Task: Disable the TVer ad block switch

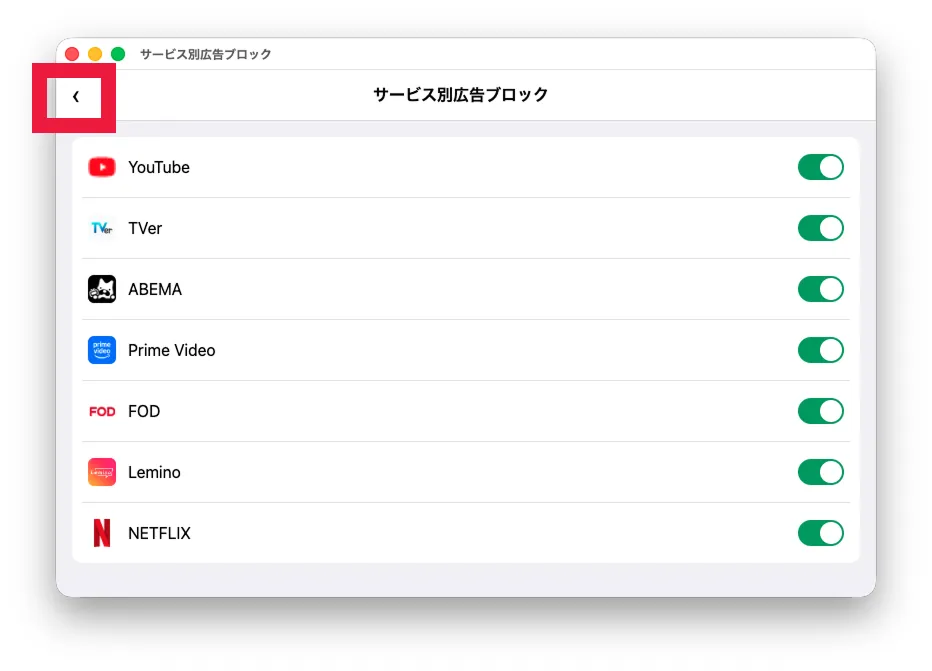Action: click(820, 228)
